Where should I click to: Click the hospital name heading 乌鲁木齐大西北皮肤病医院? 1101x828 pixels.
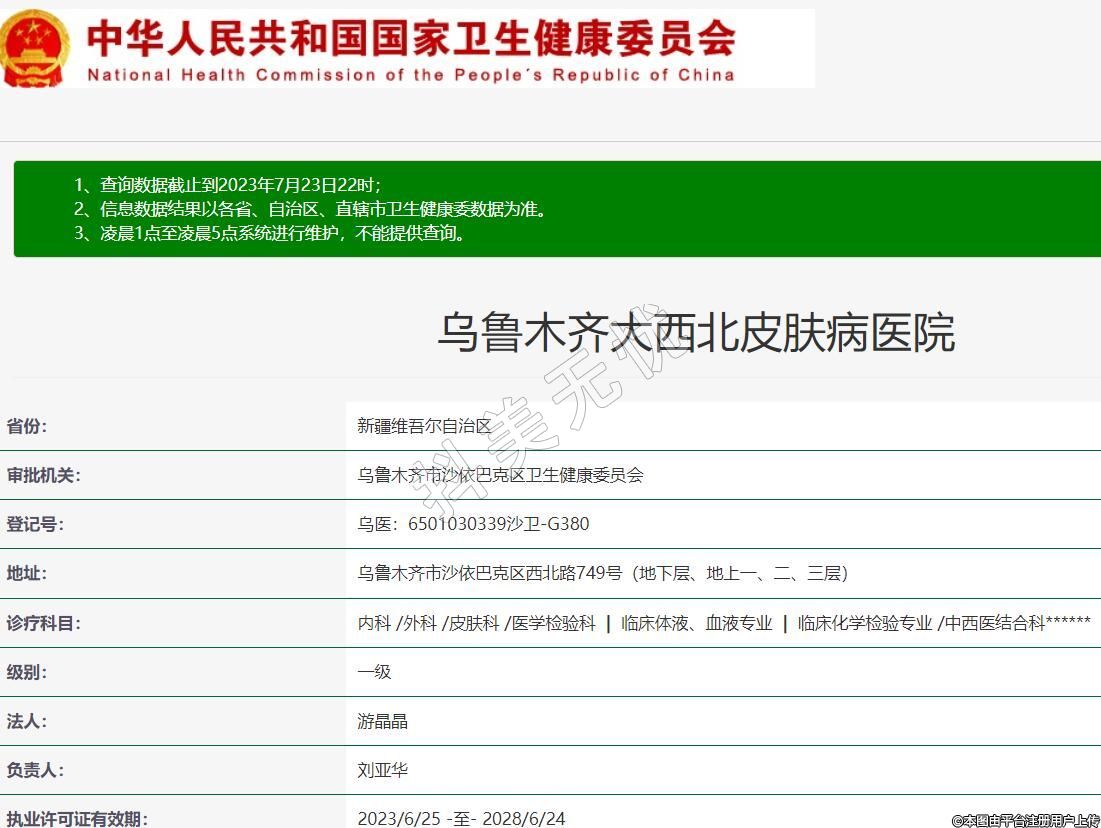click(696, 333)
